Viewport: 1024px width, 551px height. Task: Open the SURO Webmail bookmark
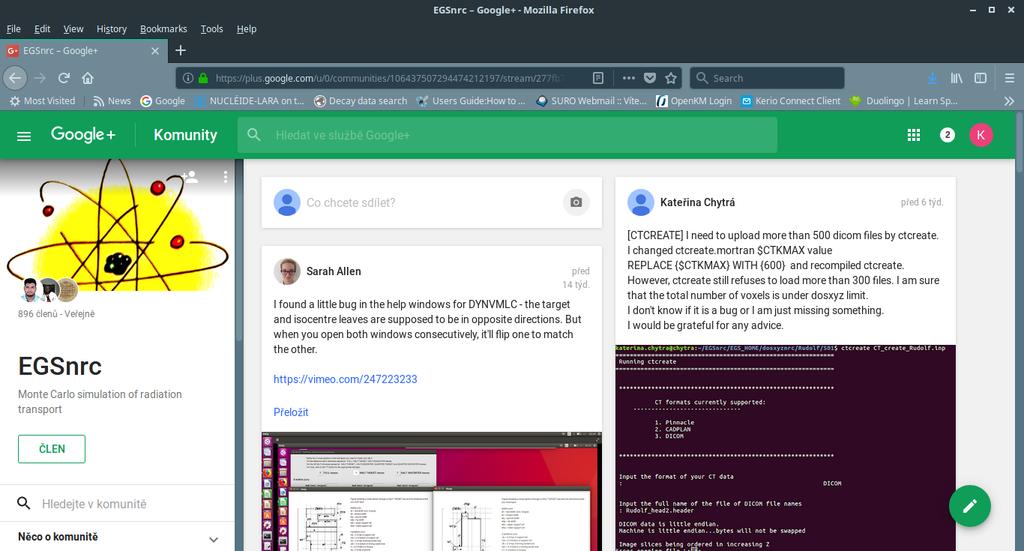pos(591,101)
